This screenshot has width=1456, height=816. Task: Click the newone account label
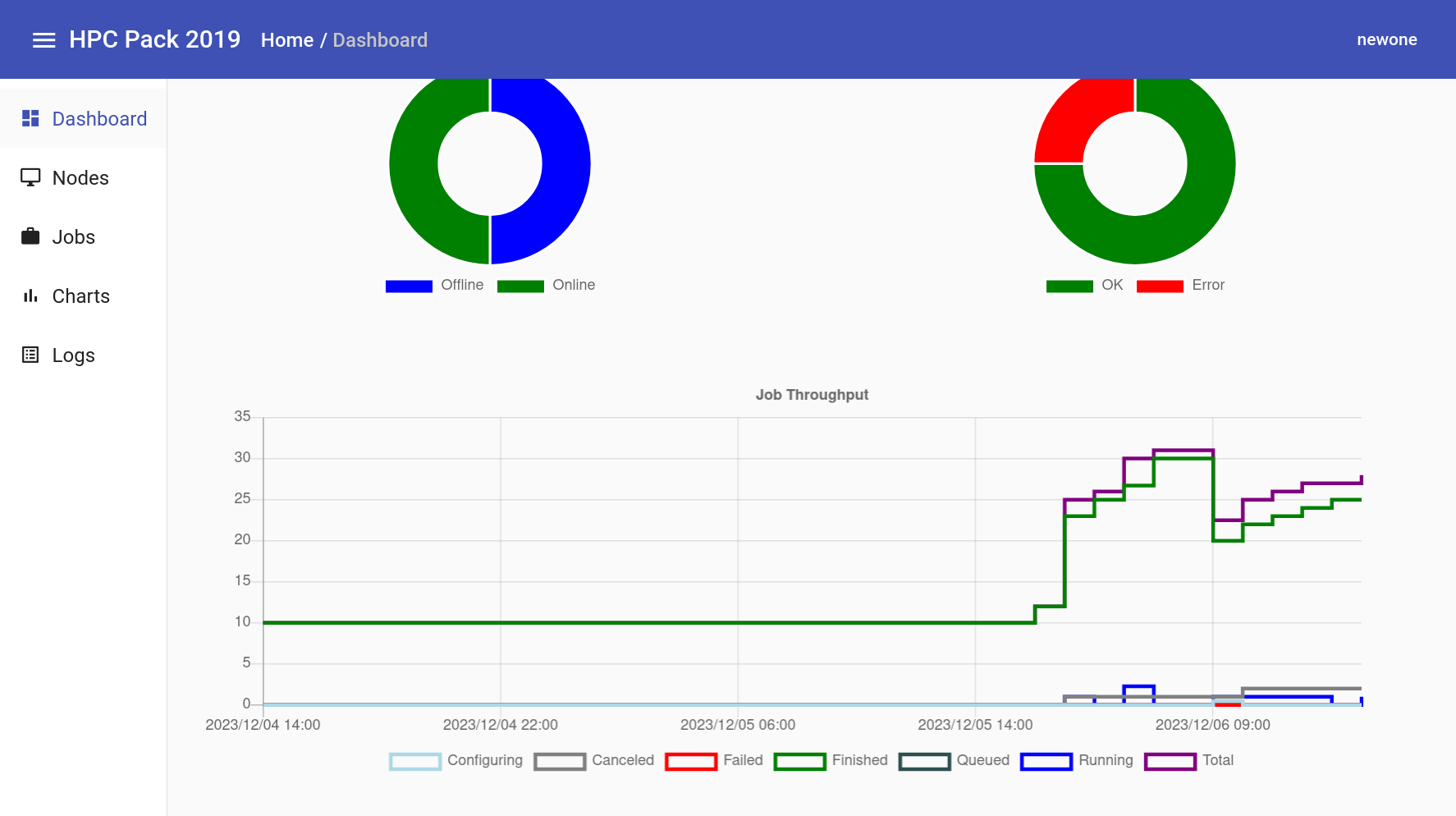coord(1387,39)
